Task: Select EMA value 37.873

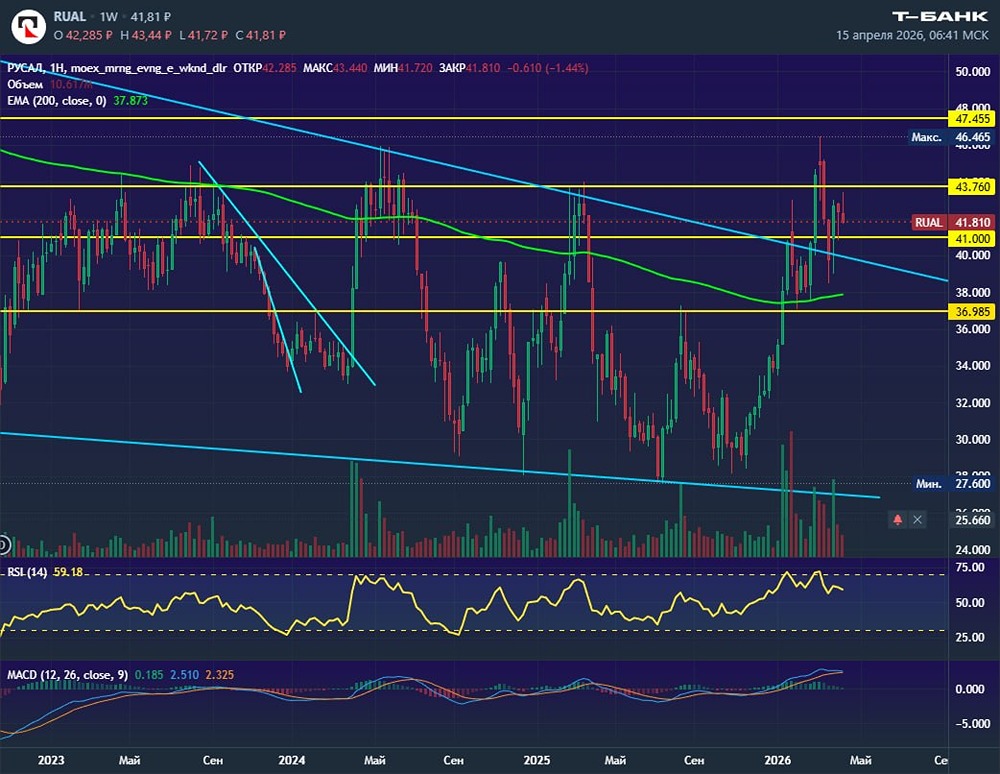Action: [x=131, y=101]
